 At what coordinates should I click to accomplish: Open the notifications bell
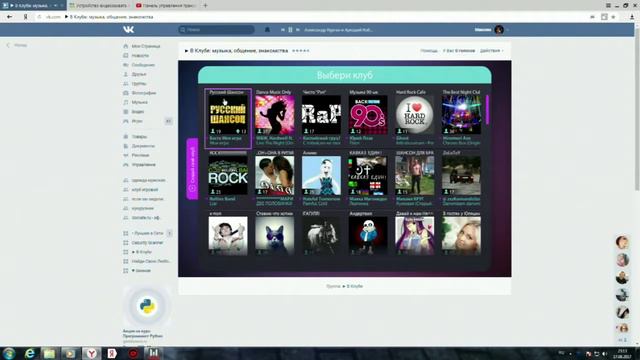click(x=267, y=29)
